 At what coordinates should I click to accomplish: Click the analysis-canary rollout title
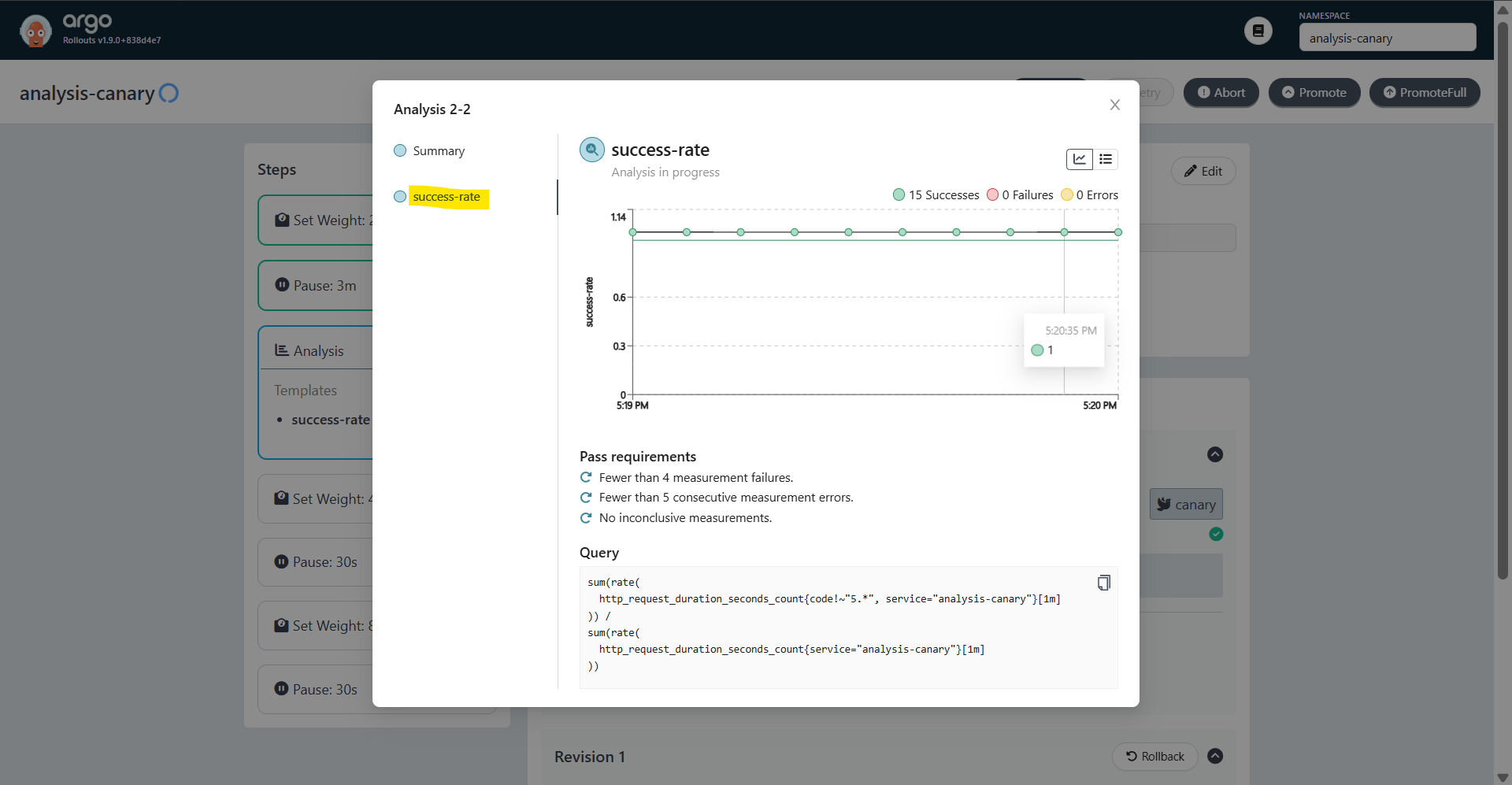[87, 93]
